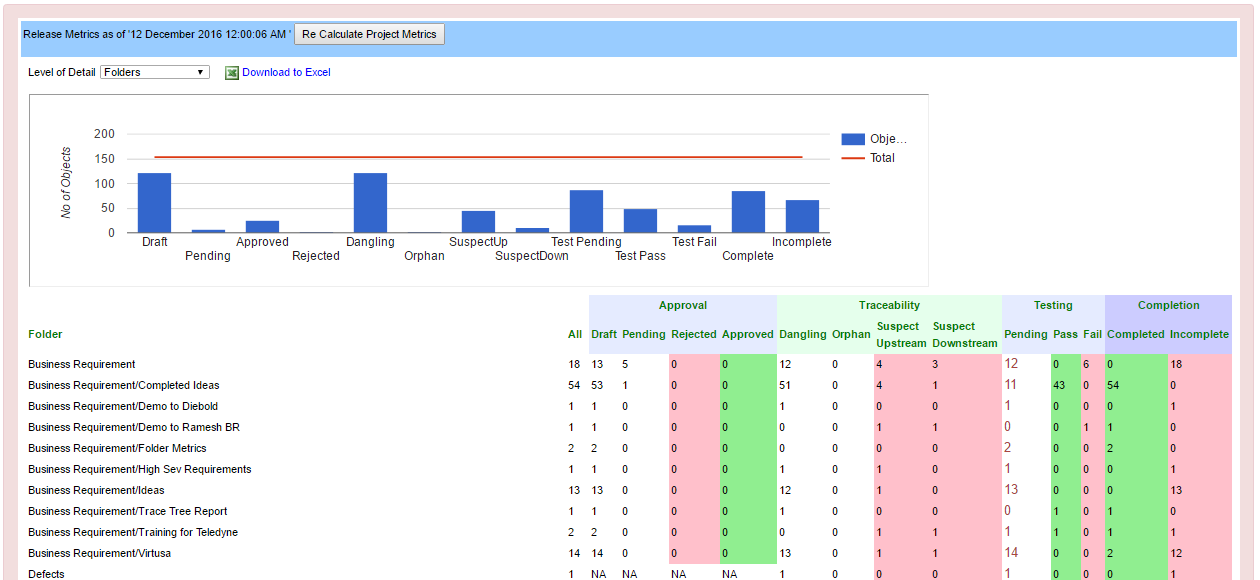
Task: Click the Test Pass chart bar
Action: point(640,221)
